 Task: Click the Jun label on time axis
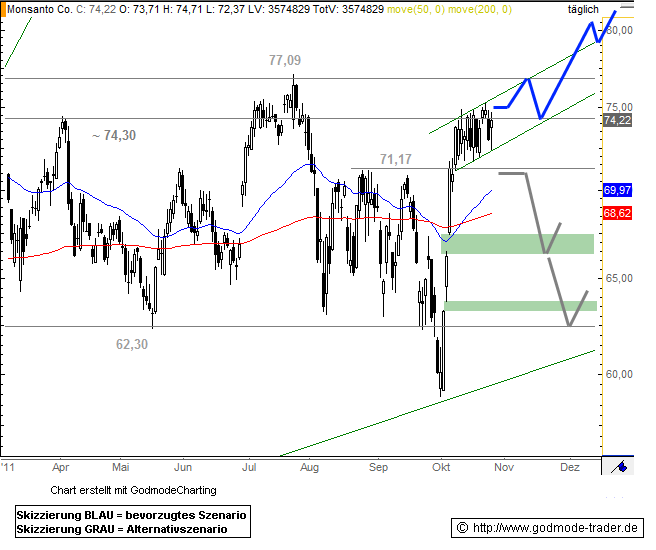183,467
